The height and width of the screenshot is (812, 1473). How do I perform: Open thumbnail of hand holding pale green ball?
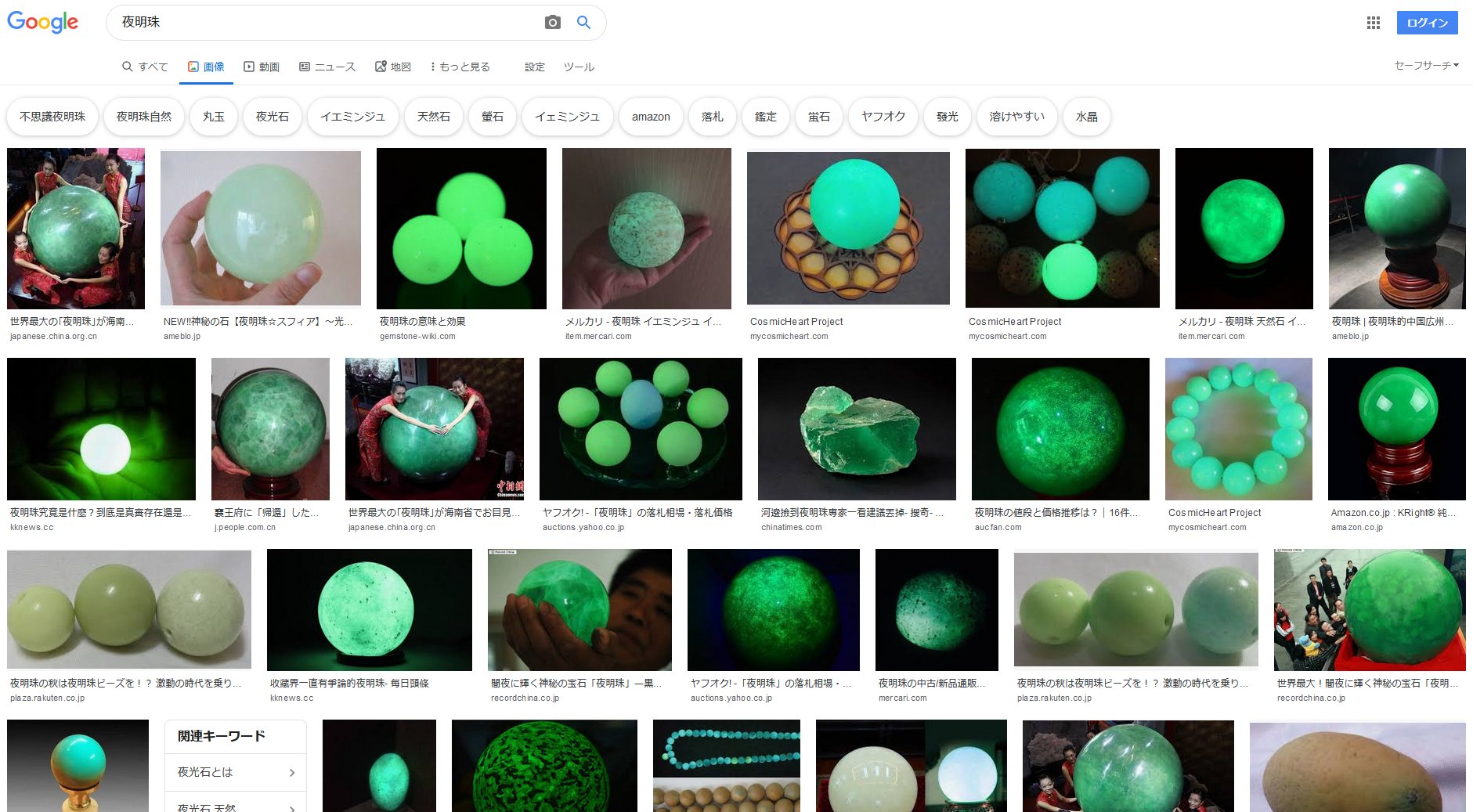pyautogui.click(x=261, y=229)
